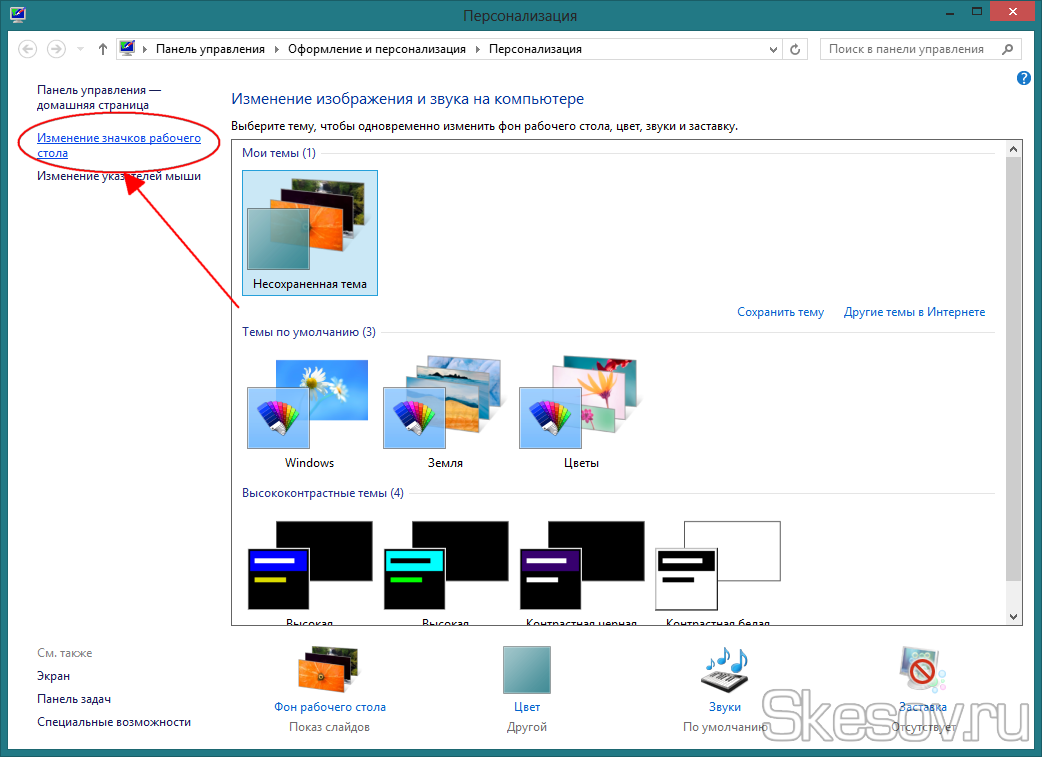Click the themes list scroll up arrow
Screen dimensions: 1042x757
[1013, 149]
